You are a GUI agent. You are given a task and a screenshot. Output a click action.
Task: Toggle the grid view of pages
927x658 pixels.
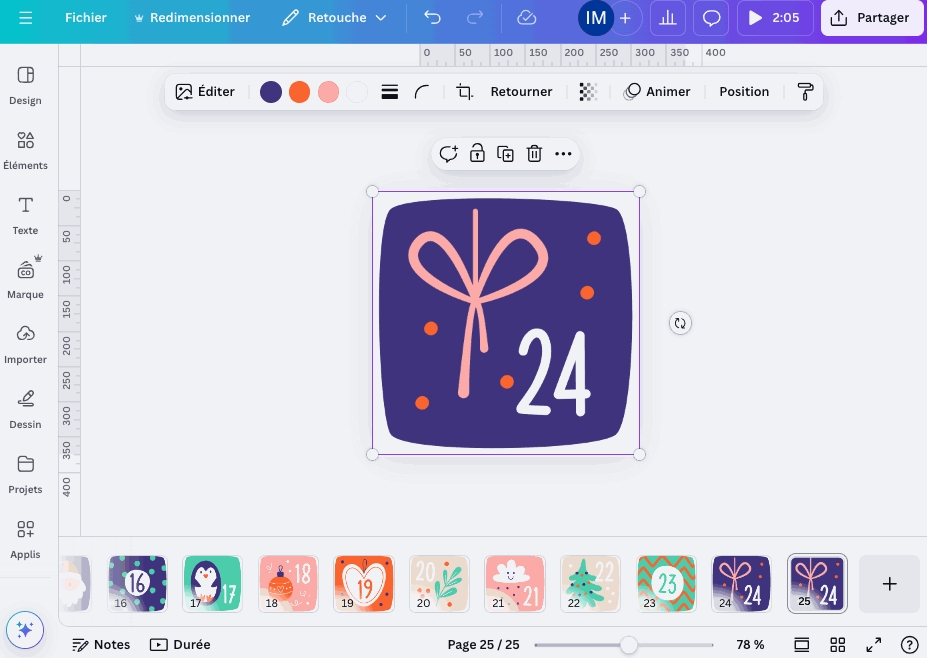click(838, 645)
